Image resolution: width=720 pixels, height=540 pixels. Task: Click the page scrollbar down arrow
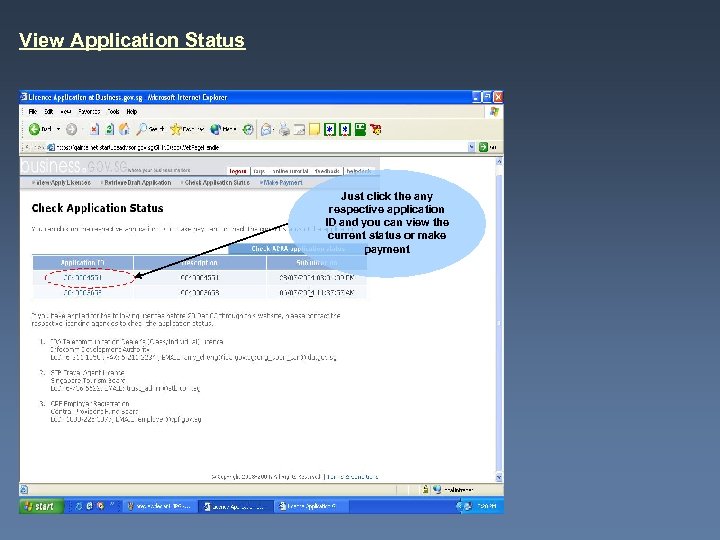[x=499, y=478]
